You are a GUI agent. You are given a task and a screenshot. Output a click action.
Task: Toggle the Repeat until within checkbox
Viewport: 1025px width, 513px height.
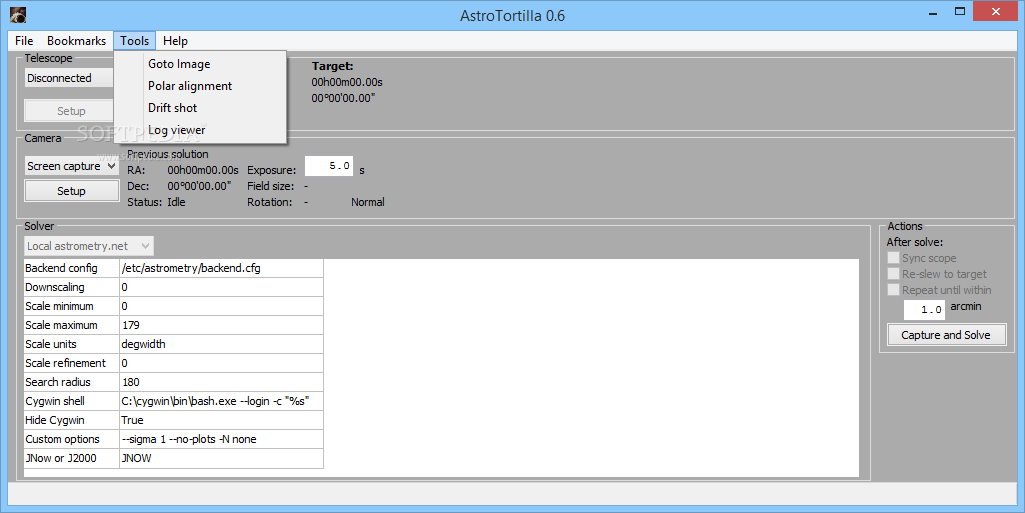tap(894, 290)
